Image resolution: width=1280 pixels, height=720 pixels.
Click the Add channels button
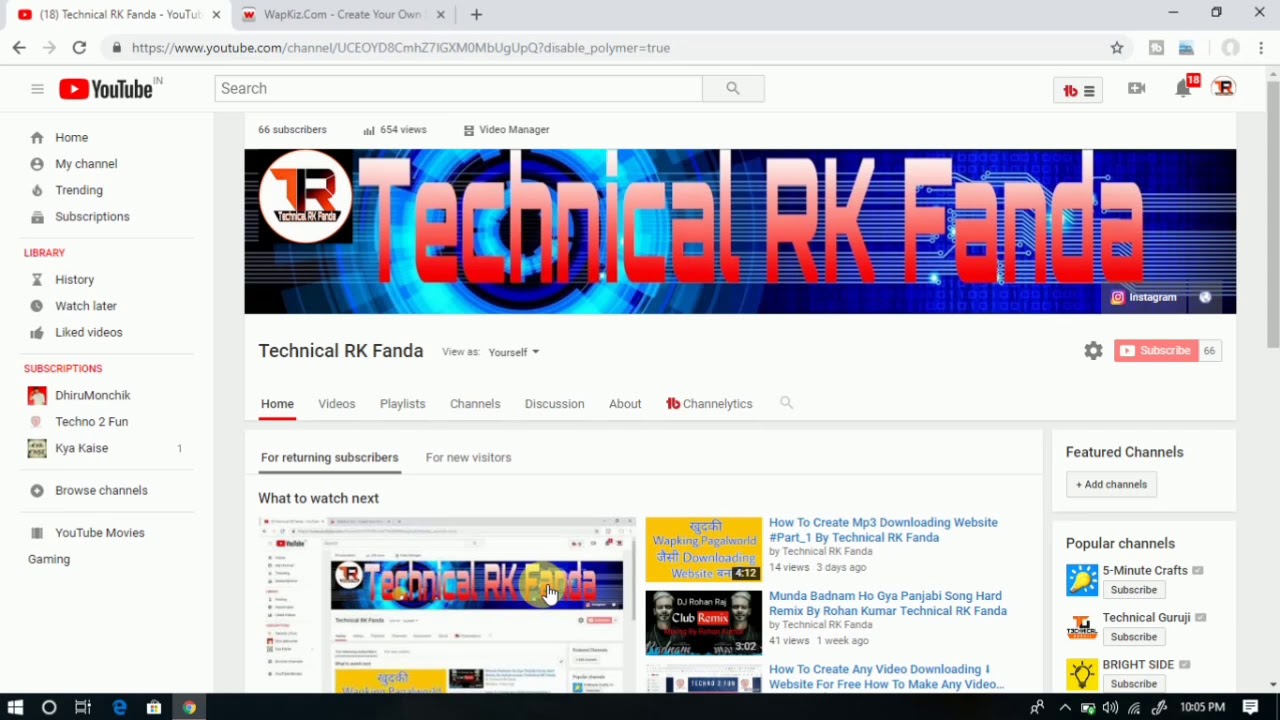(x=1111, y=484)
